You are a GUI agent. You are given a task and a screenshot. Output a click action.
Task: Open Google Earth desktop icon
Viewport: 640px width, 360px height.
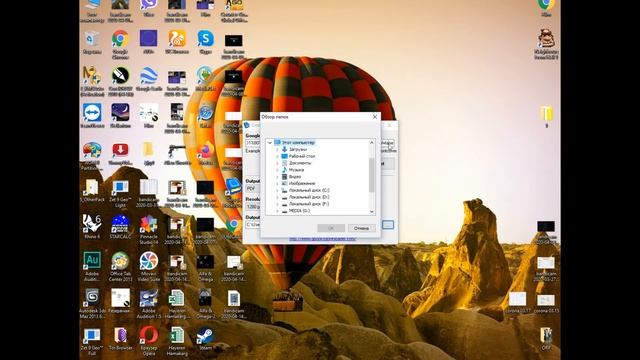(149, 80)
